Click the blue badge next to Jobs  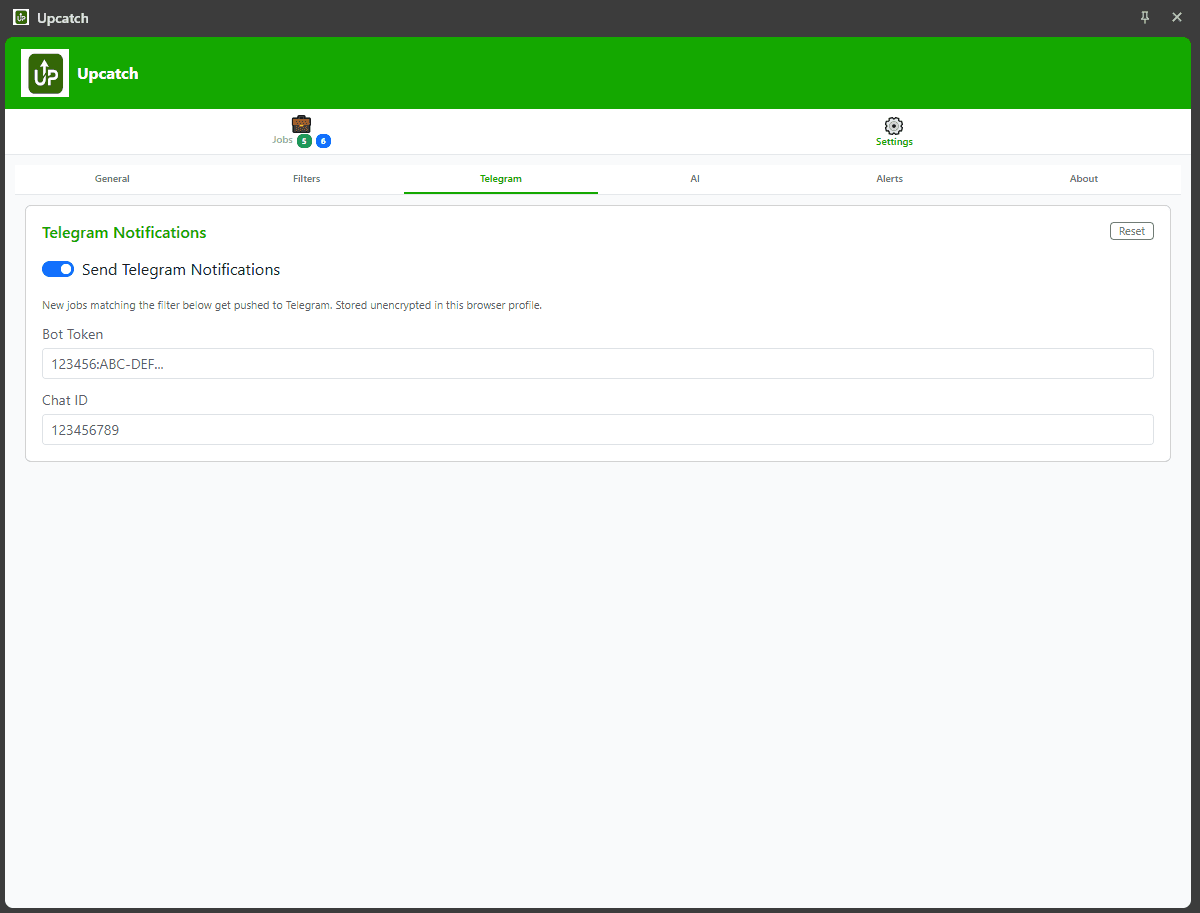(323, 141)
